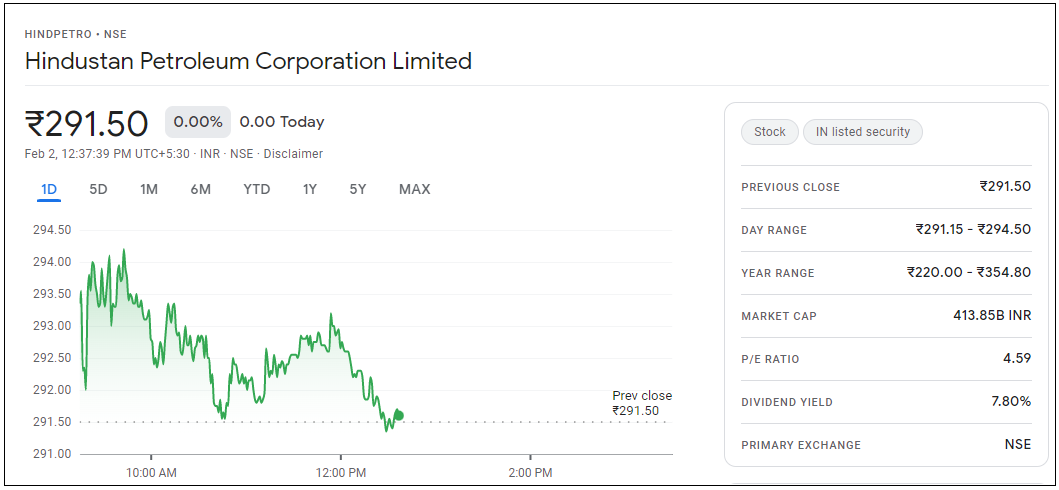1059x490 pixels.
Task: Select the 1D time range tab
Action: point(49,190)
